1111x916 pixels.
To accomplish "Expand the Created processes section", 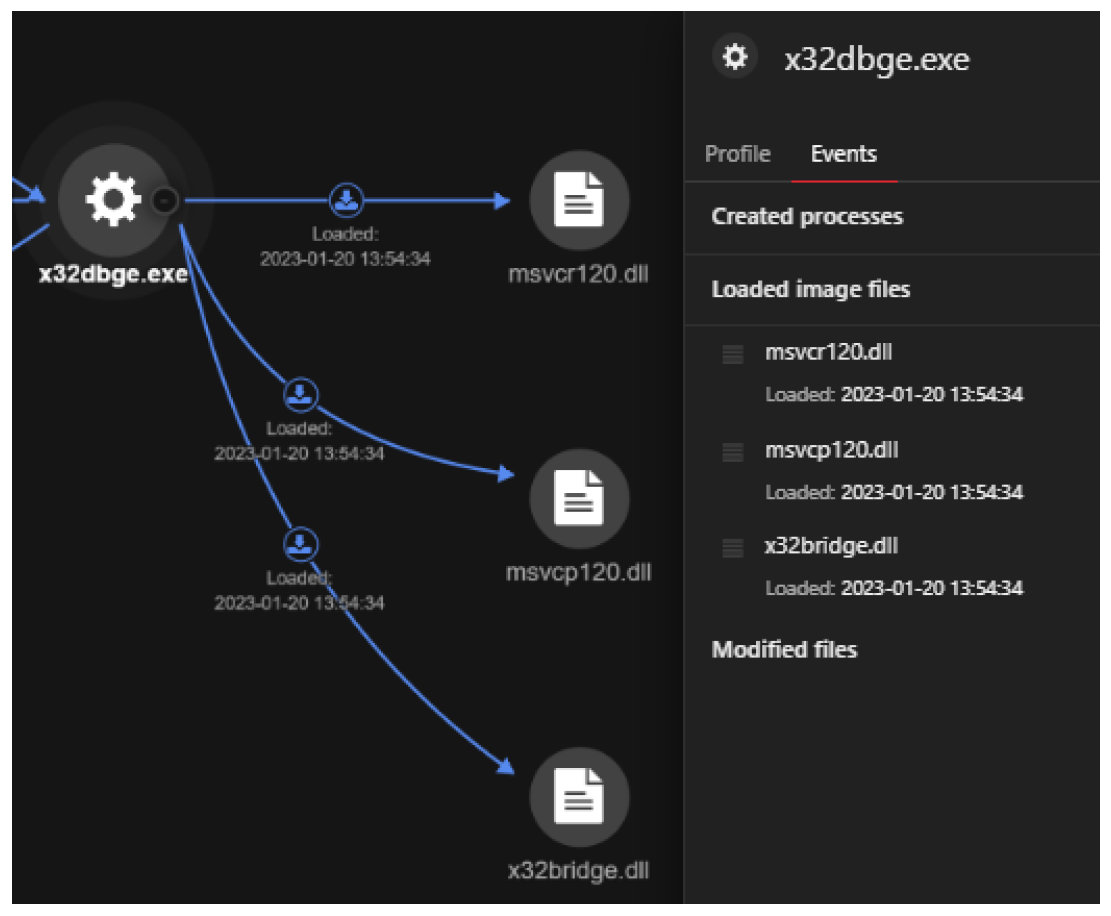I will coord(806,217).
